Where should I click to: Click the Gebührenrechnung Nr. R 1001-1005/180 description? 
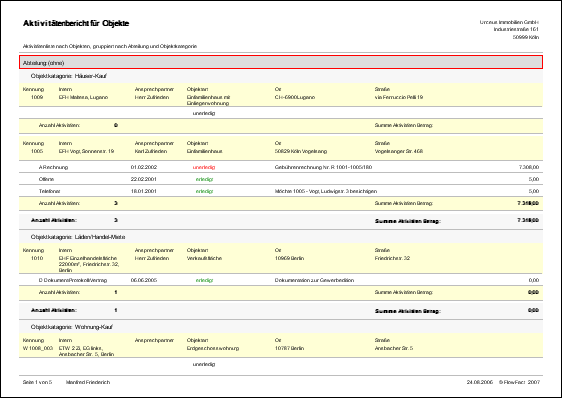[323, 167]
